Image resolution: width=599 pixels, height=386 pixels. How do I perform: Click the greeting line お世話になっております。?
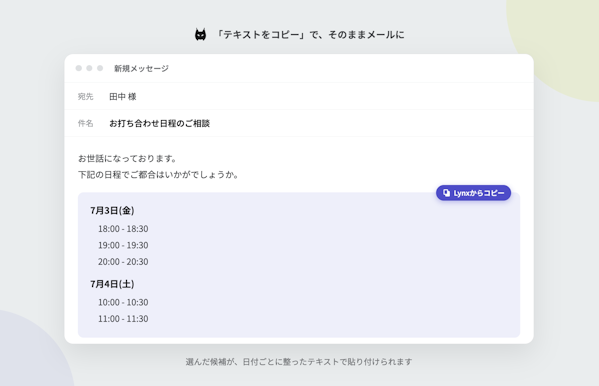(128, 158)
